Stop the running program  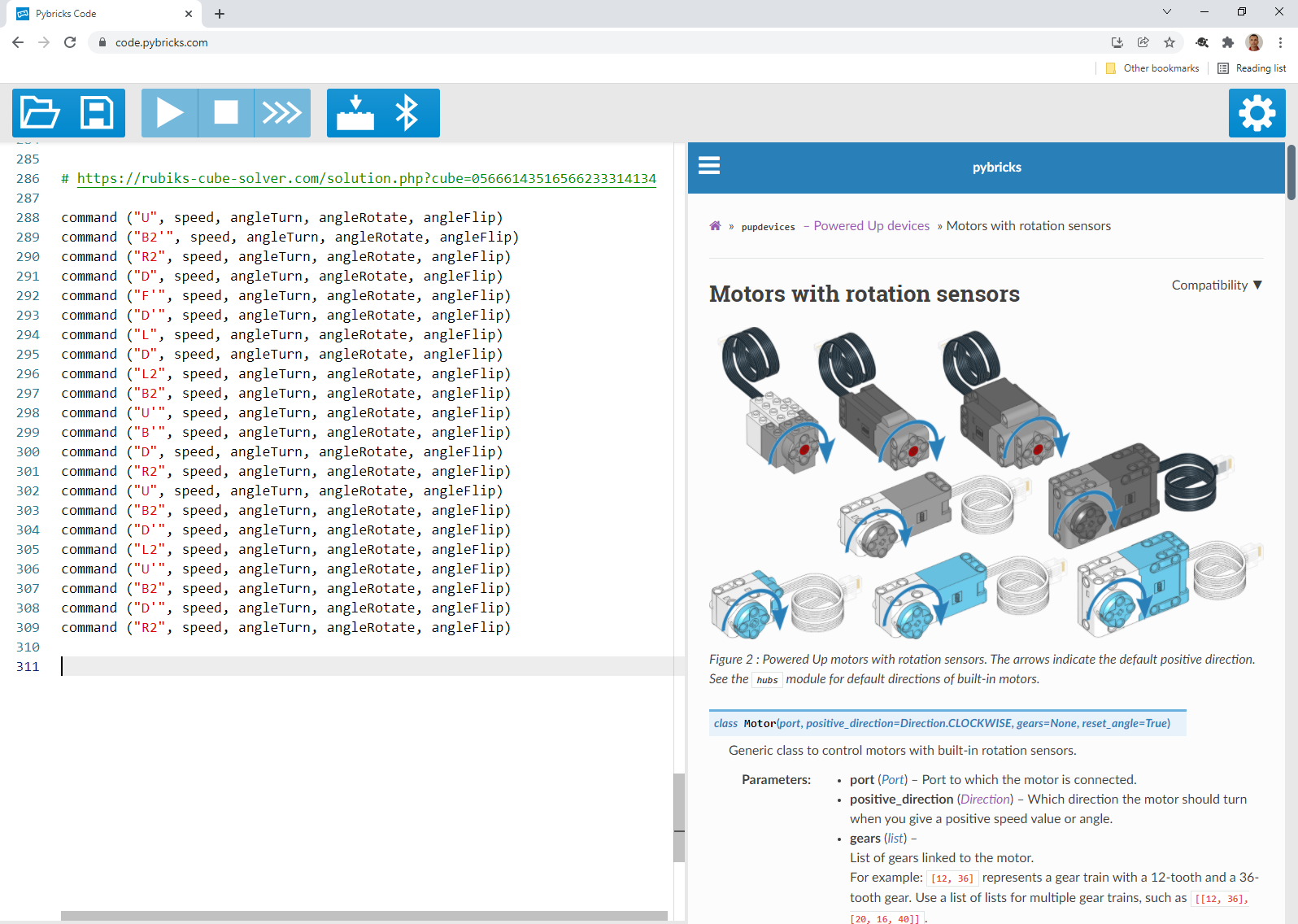225,113
